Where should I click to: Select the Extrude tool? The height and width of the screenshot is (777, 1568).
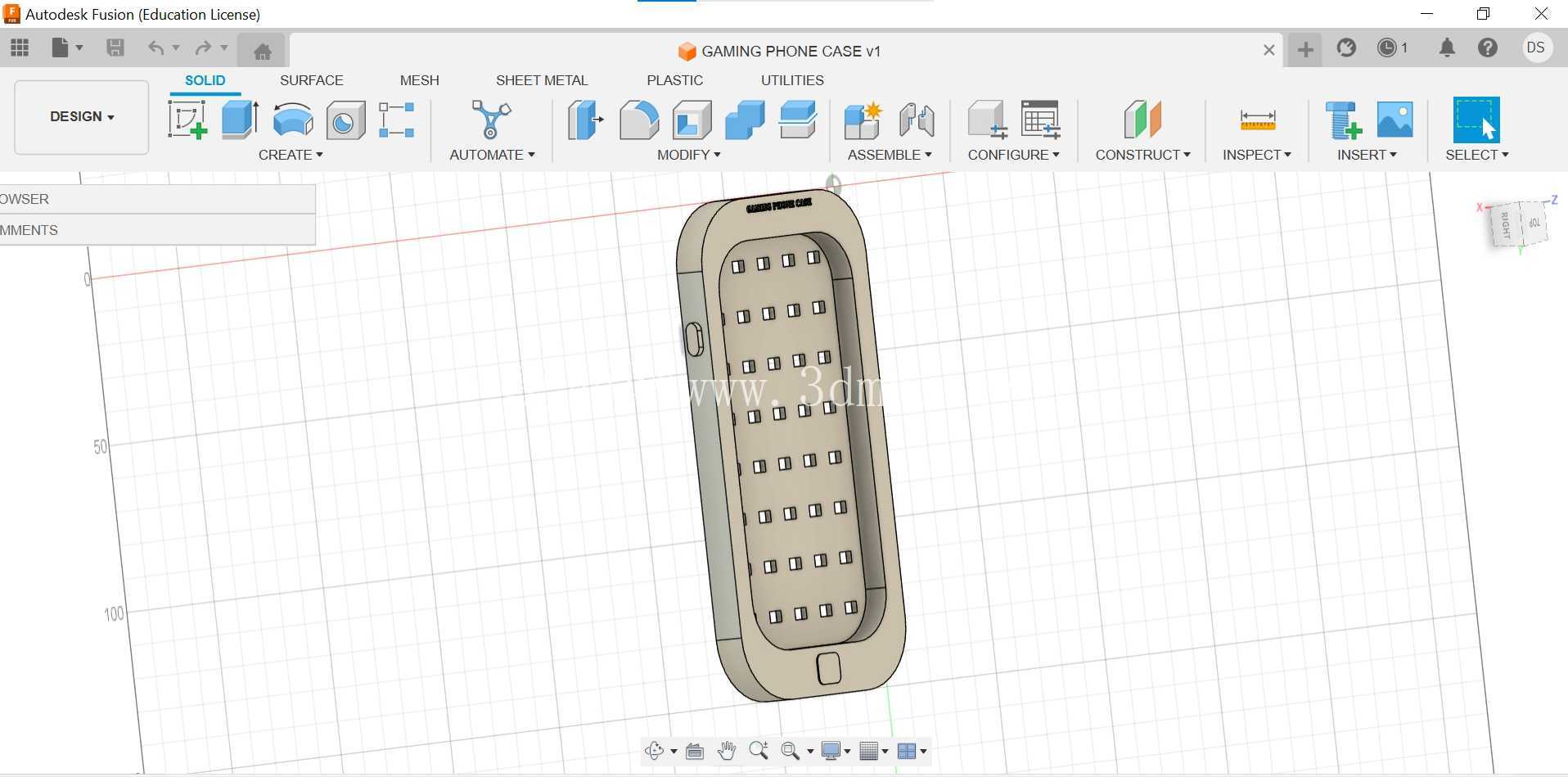[x=240, y=120]
